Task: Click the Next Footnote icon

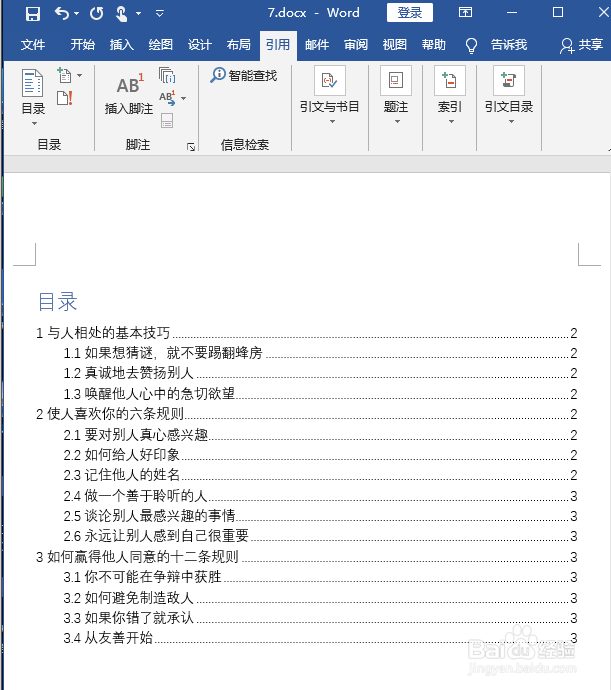Action: click(167, 98)
